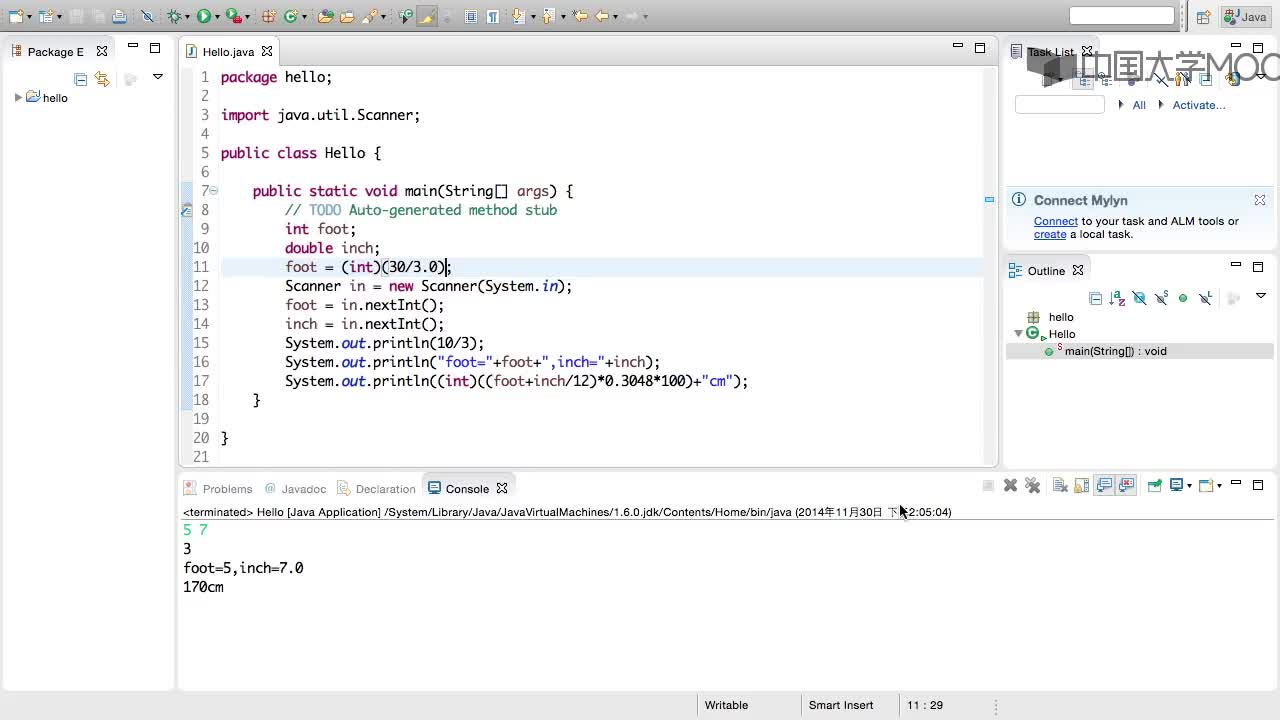Image resolution: width=1280 pixels, height=720 pixels.
Task: Toggle Link with Editor in Package Explorer
Action: 102,78
